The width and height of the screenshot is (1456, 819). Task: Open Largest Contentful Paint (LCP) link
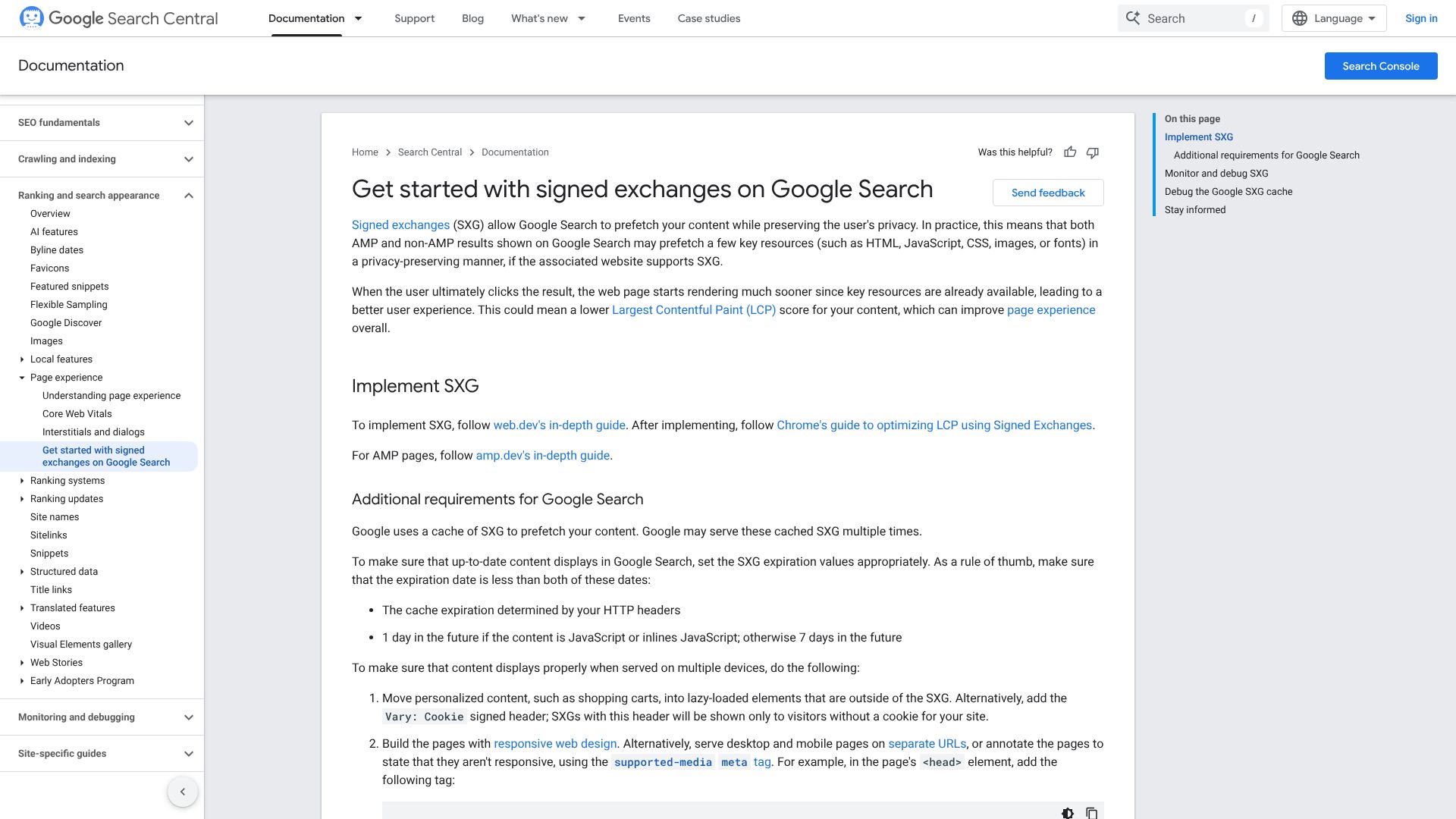[x=694, y=310]
